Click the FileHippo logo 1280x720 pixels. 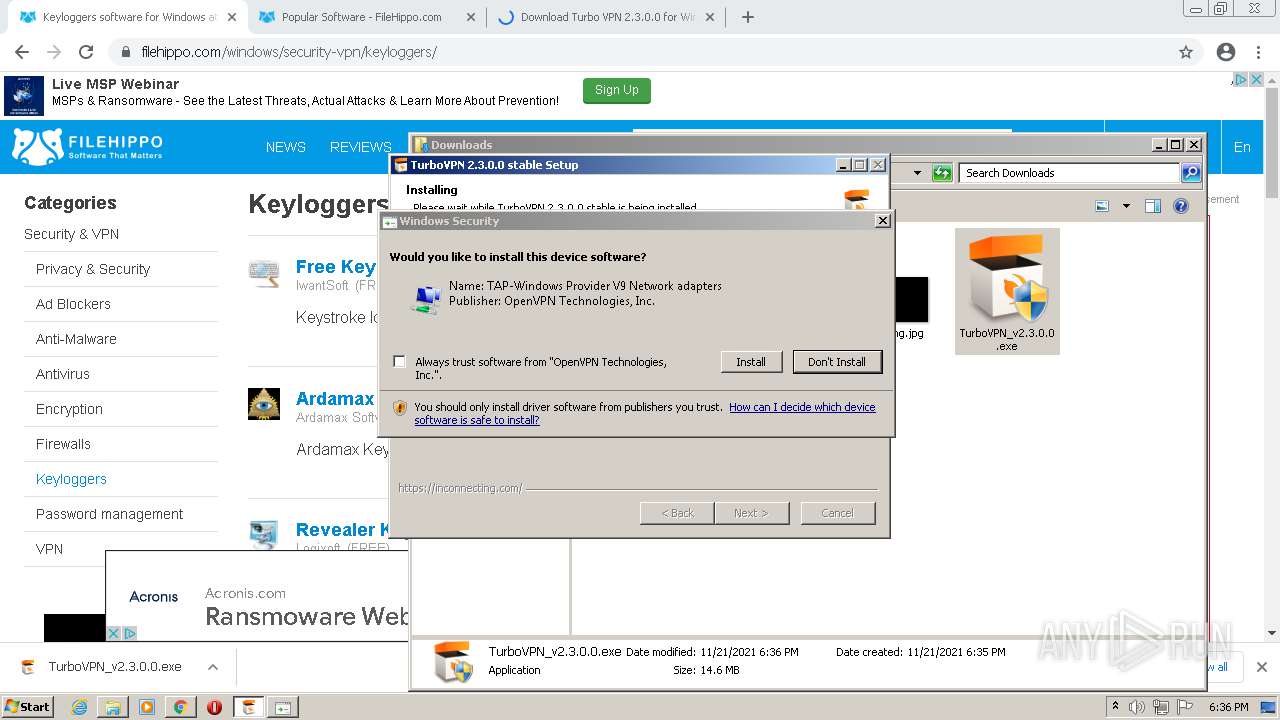tap(87, 146)
